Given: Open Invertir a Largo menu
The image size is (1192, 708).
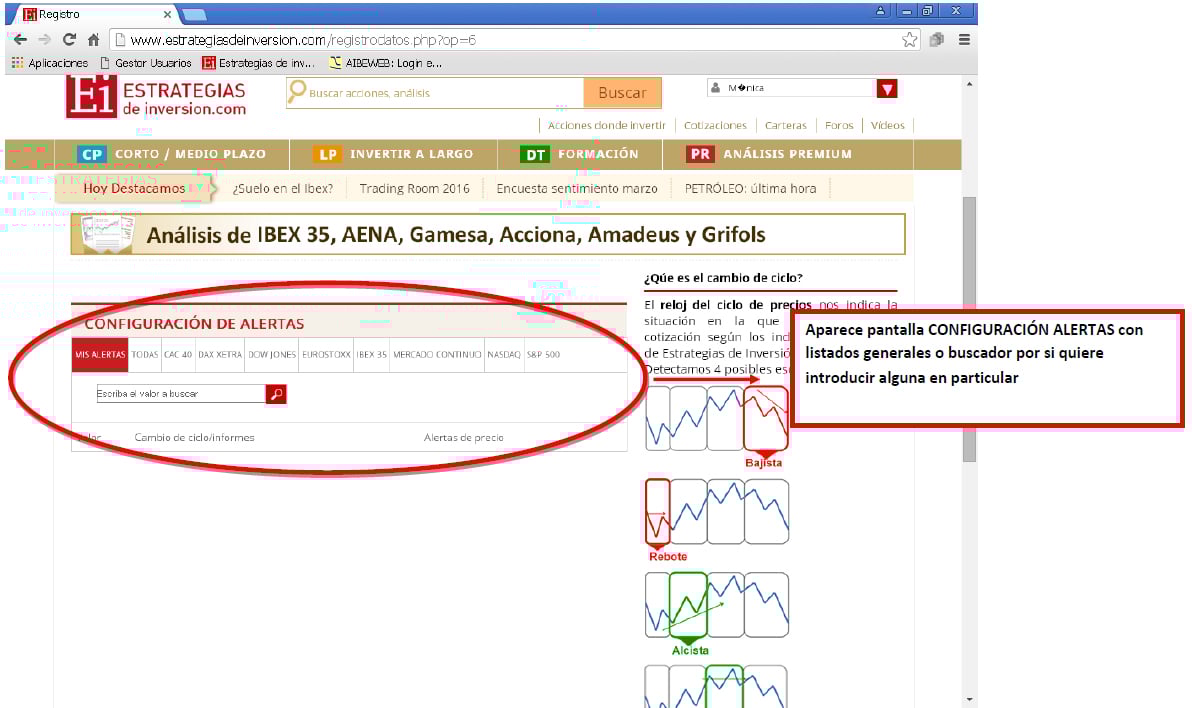Looking at the screenshot, I should (x=394, y=154).
